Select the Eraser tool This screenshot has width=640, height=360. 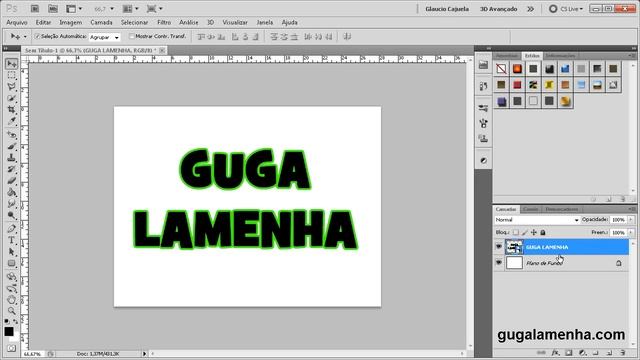pyautogui.click(x=11, y=180)
